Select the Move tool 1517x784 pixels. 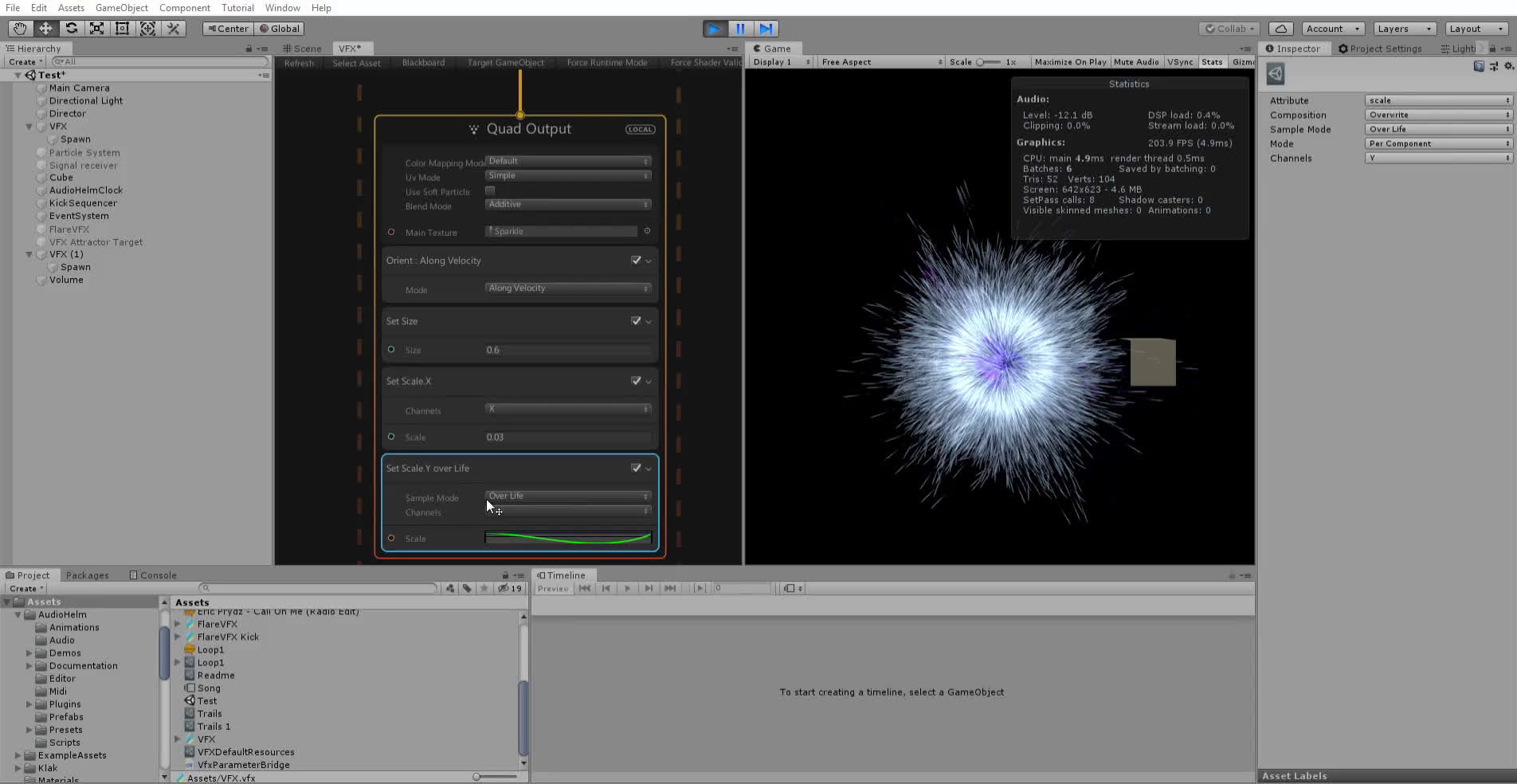click(x=45, y=29)
